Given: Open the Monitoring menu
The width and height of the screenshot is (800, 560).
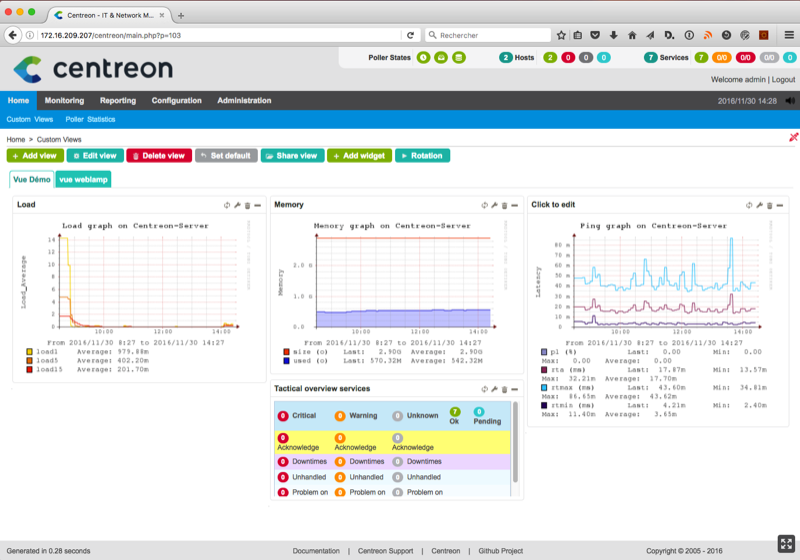Looking at the screenshot, I should (x=64, y=101).
